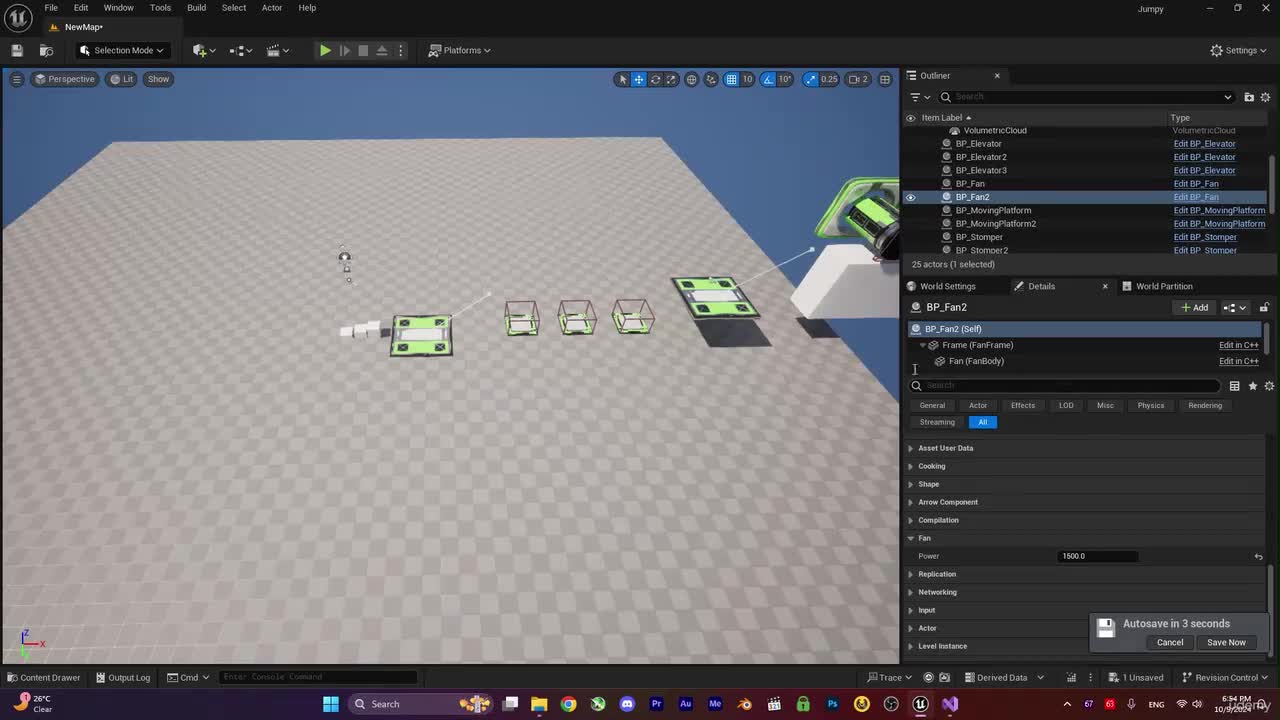Select BP_Elevator in the Outliner
Screen dimensions: 1280x720
point(978,144)
